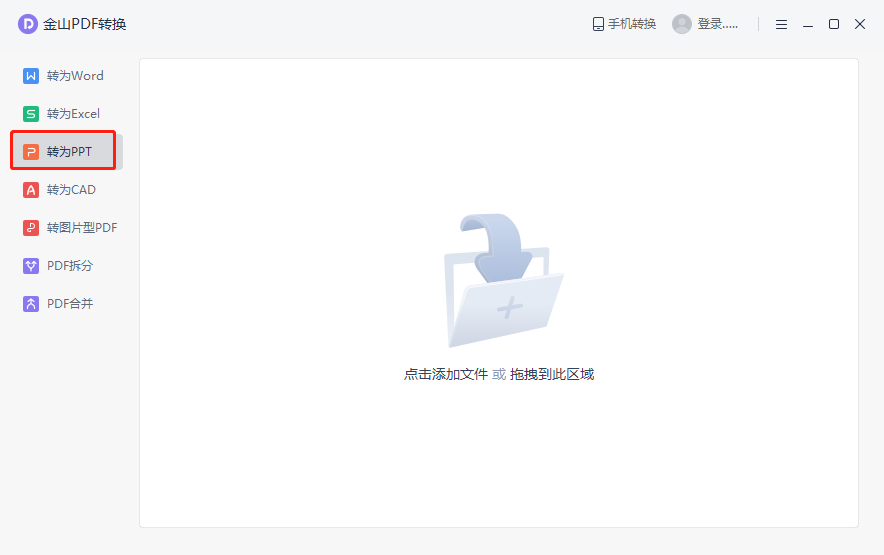Click the 登录 login text
This screenshot has width=884, height=555.
point(717,24)
